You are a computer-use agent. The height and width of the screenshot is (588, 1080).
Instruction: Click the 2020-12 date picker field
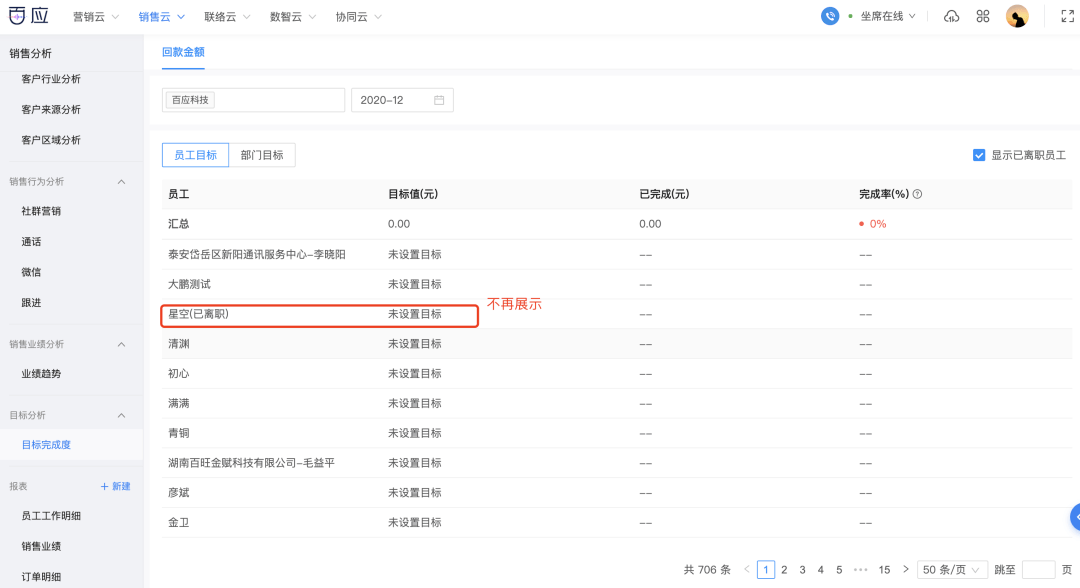[402, 101]
